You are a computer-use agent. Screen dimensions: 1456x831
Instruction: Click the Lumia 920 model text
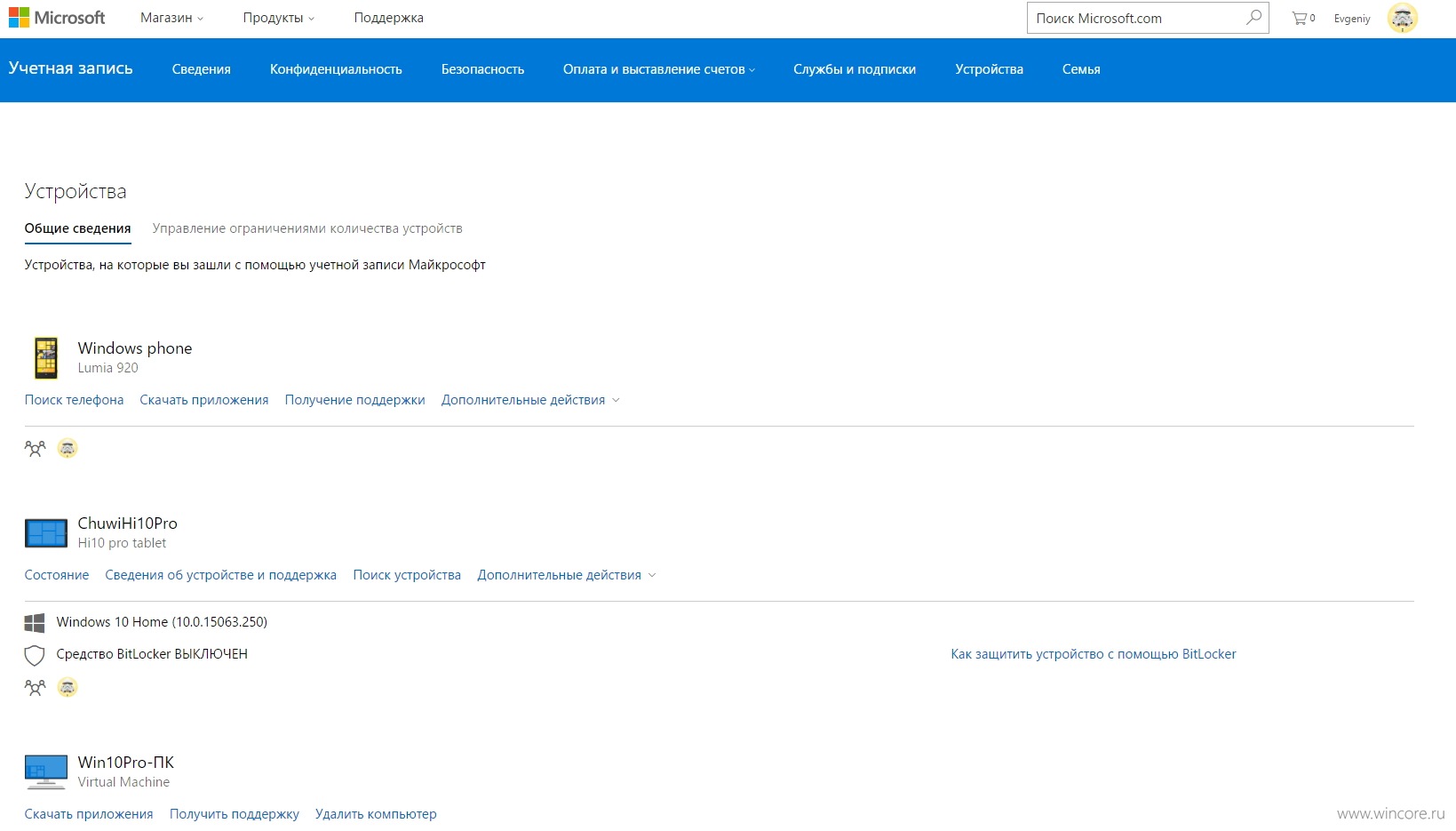pos(108,368)
